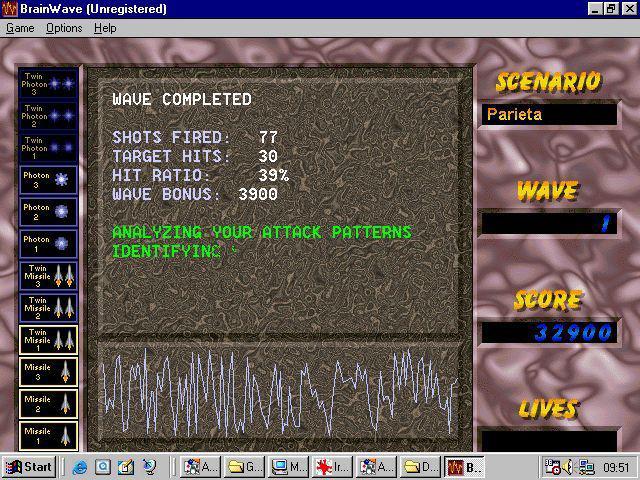Open the Game menu
Screen dimensions: 640x480
coord(20,28)
